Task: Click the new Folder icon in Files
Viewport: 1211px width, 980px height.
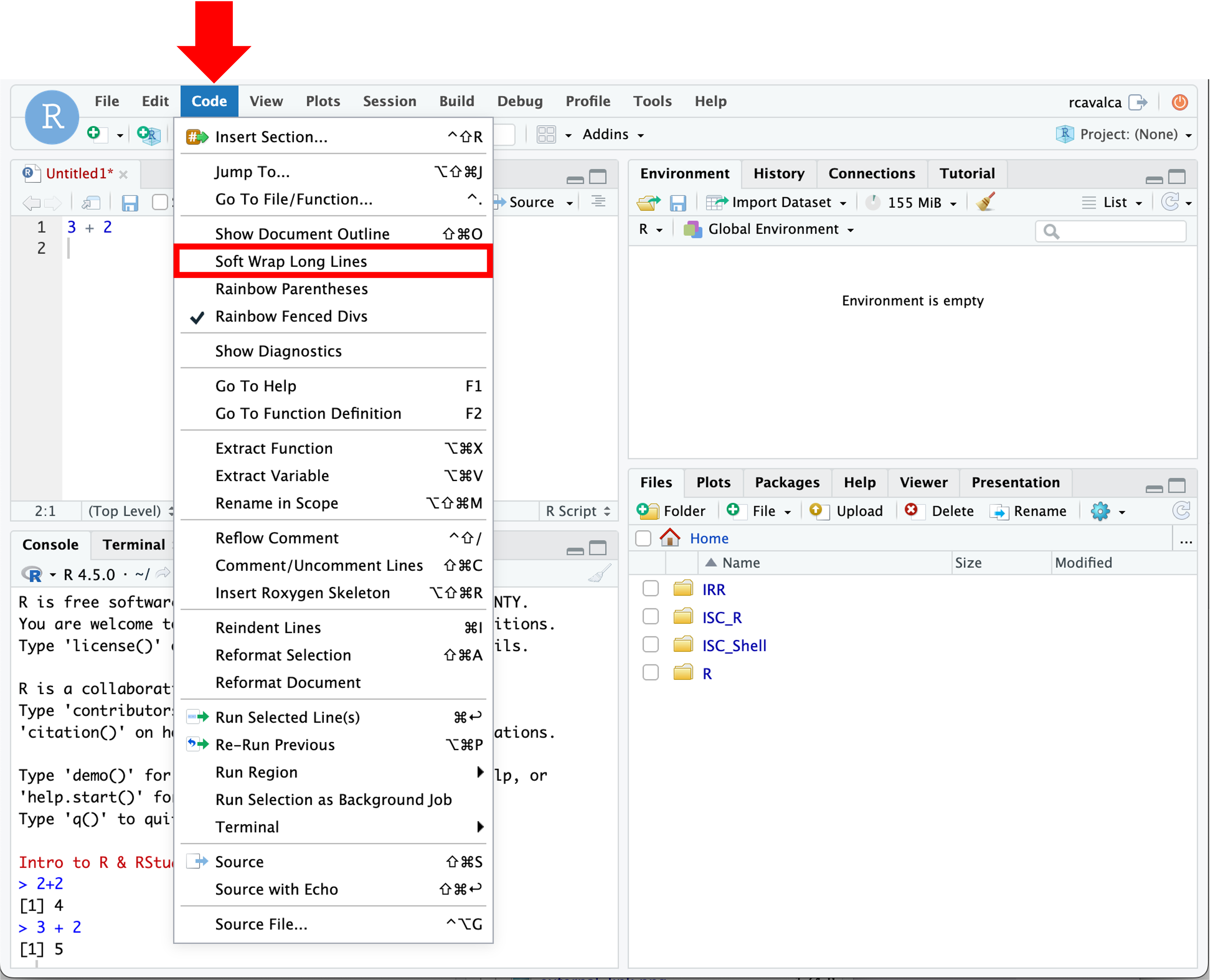Action: [647, 511]
